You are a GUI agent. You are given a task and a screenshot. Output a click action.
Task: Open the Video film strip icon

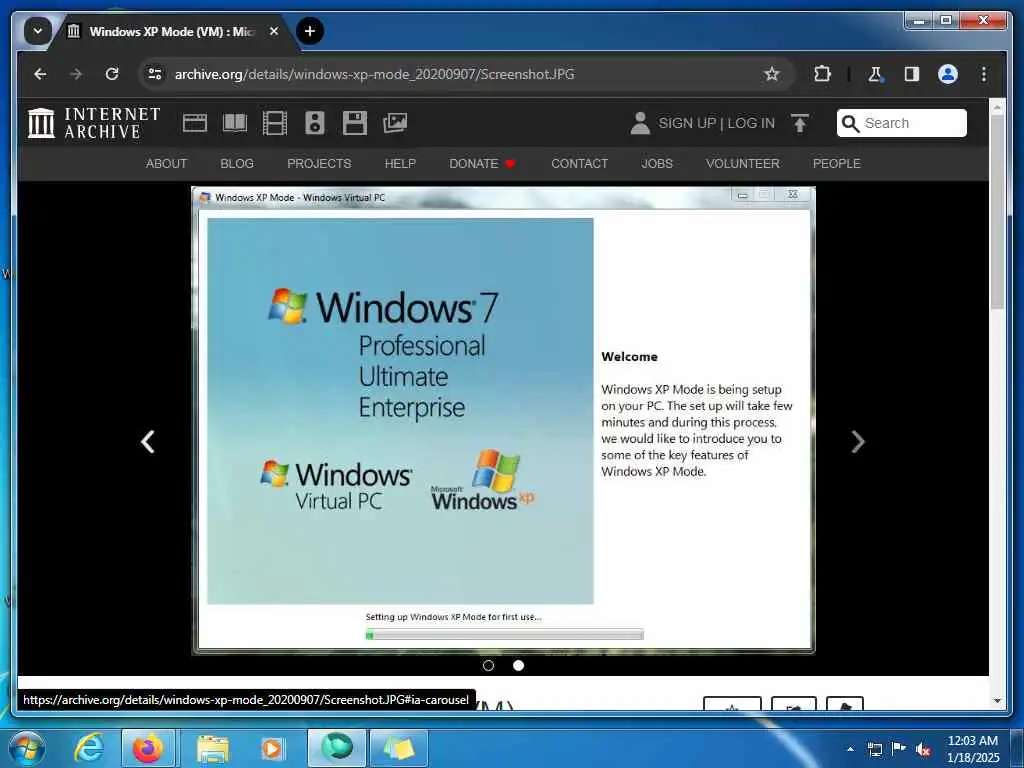pyautogui.click(x=275, y=123)
